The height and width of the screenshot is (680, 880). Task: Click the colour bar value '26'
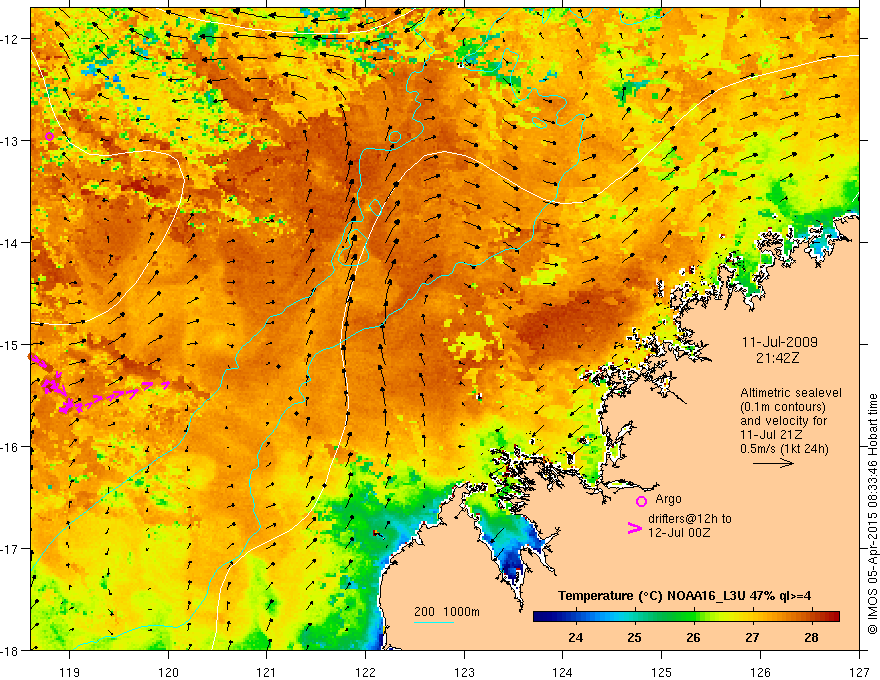(x=693, y=637)
